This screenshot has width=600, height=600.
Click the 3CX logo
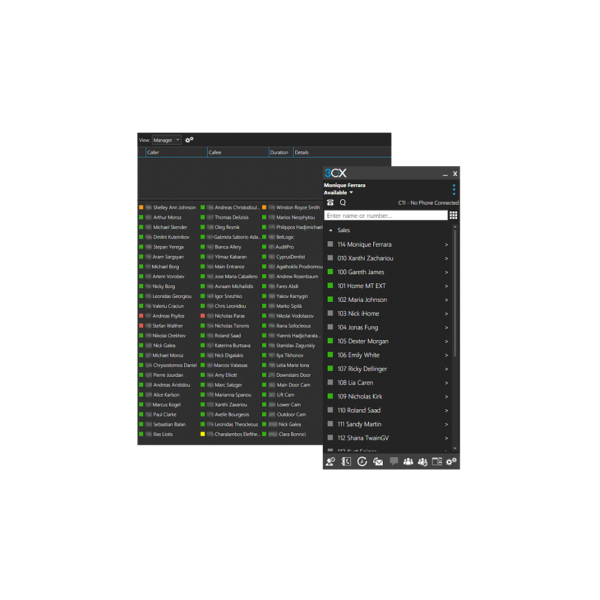[x=336, y=173]
